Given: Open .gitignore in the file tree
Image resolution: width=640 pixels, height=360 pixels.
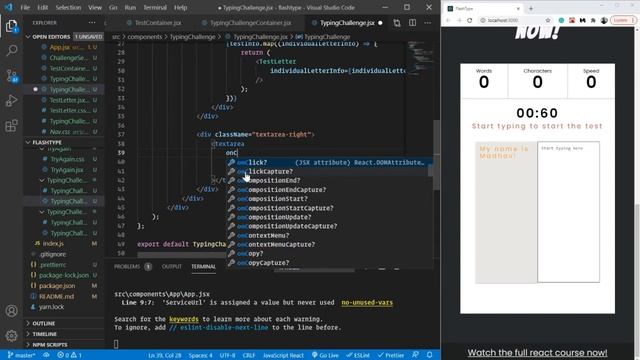Looking at the screenshot, I should [53, 254].
